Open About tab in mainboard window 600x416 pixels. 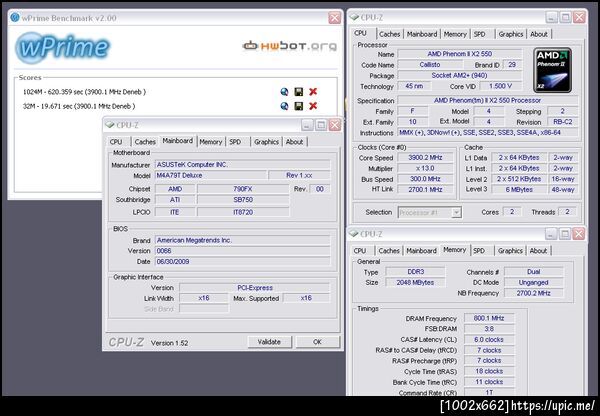point(294,142)
